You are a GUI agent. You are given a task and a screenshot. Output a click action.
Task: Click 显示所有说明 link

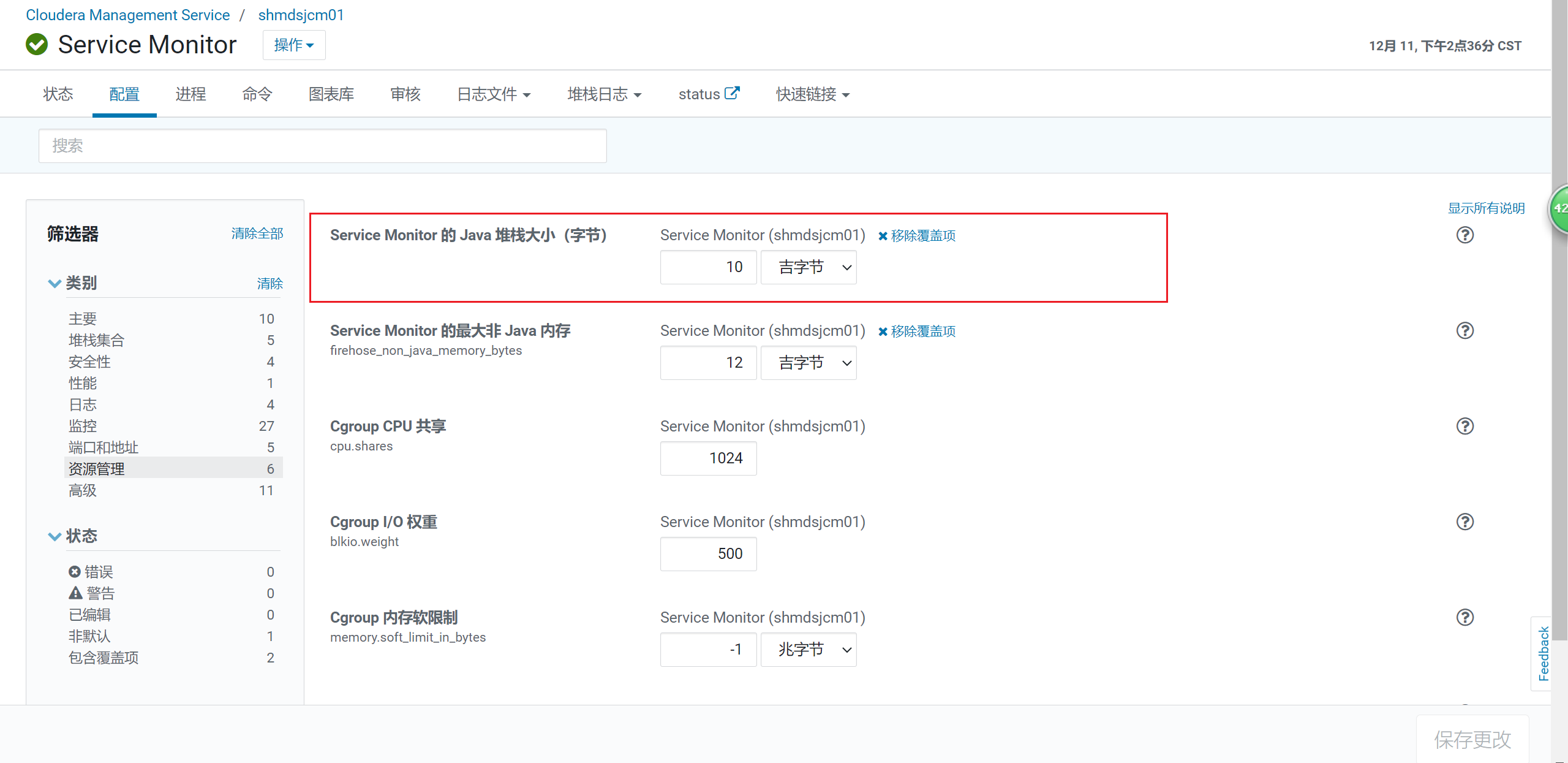click(1486, 208)
